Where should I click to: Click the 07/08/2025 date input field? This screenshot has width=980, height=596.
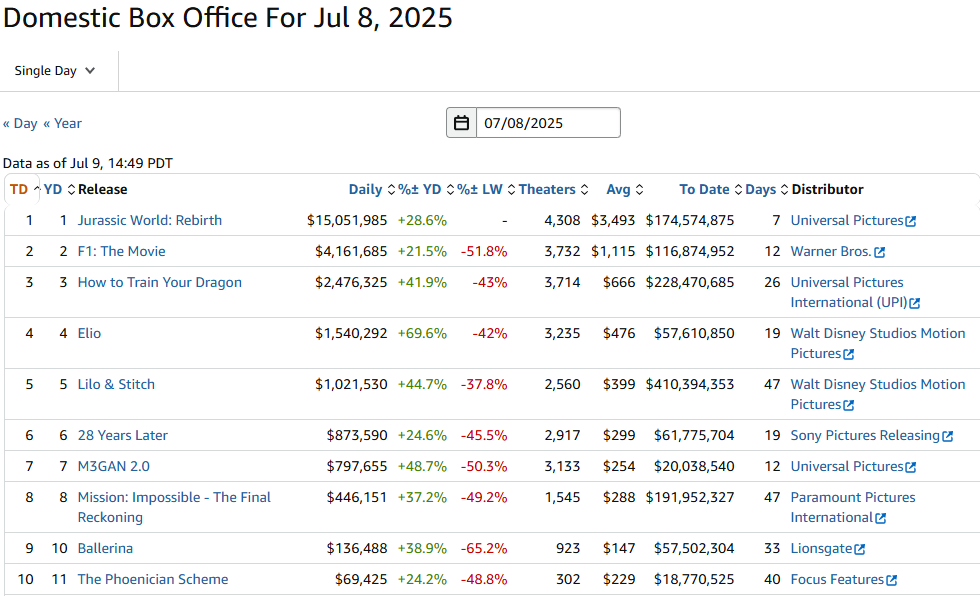[548, 123]
